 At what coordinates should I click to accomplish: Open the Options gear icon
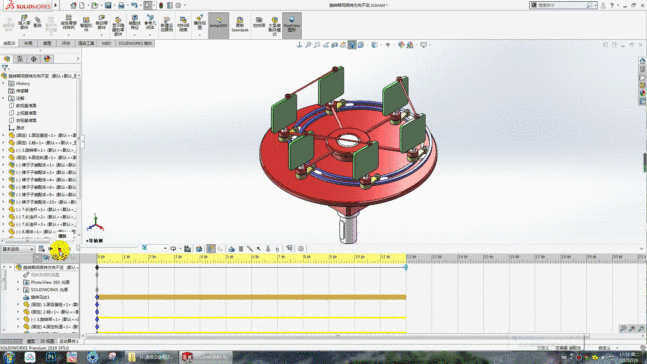point(178,5)
